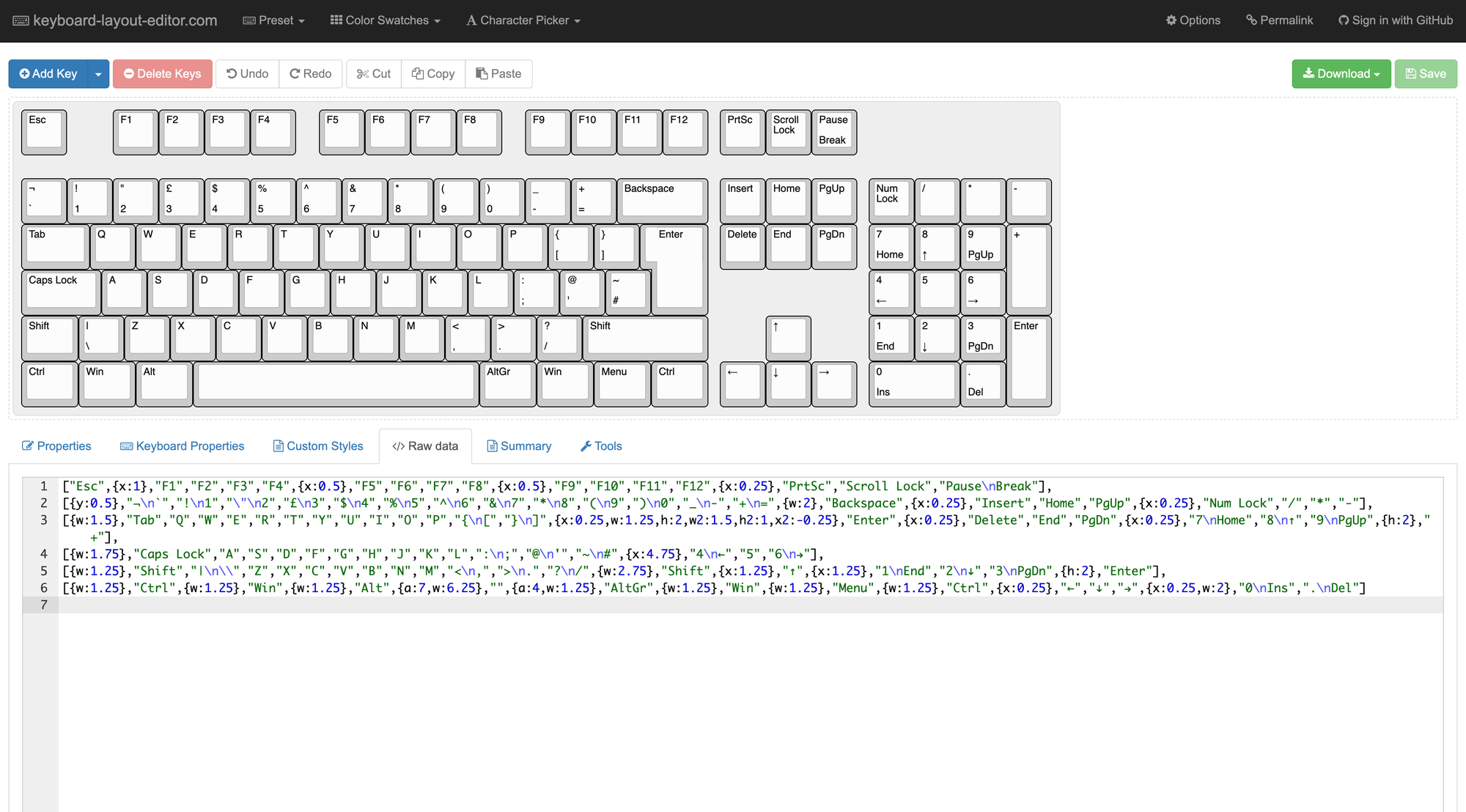Click the Cut scissors button
The width and height of the screenshot is (1466, 812).
(373, 73)
